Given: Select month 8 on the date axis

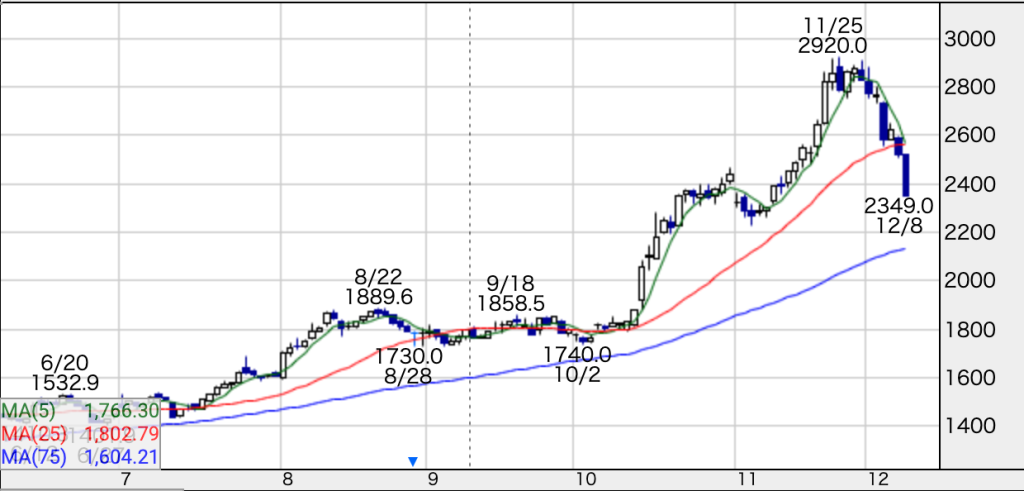Looking at the screenshot, I should (286, 478).
